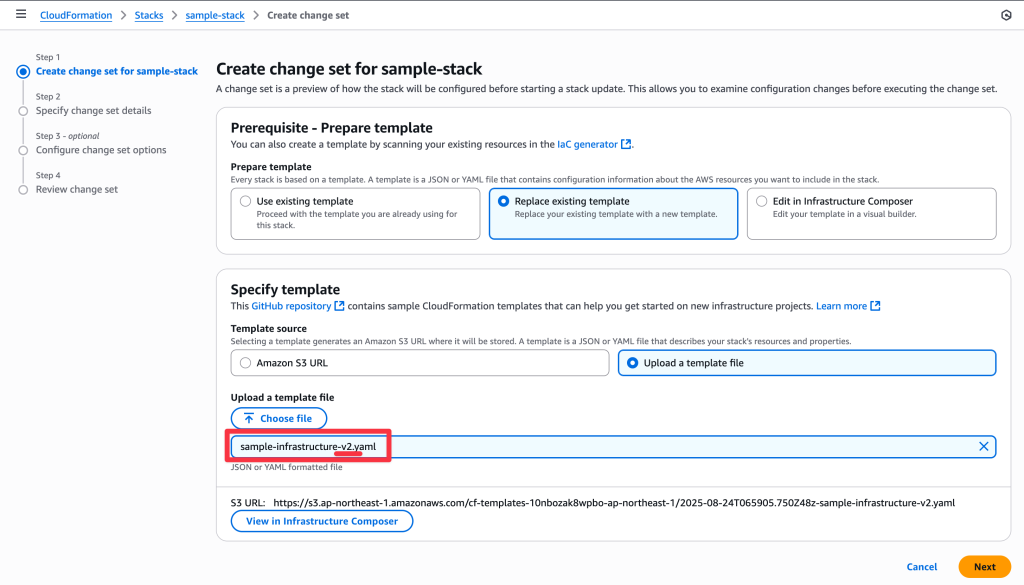
Task: Cancel the change set creation
Action: 921,567
